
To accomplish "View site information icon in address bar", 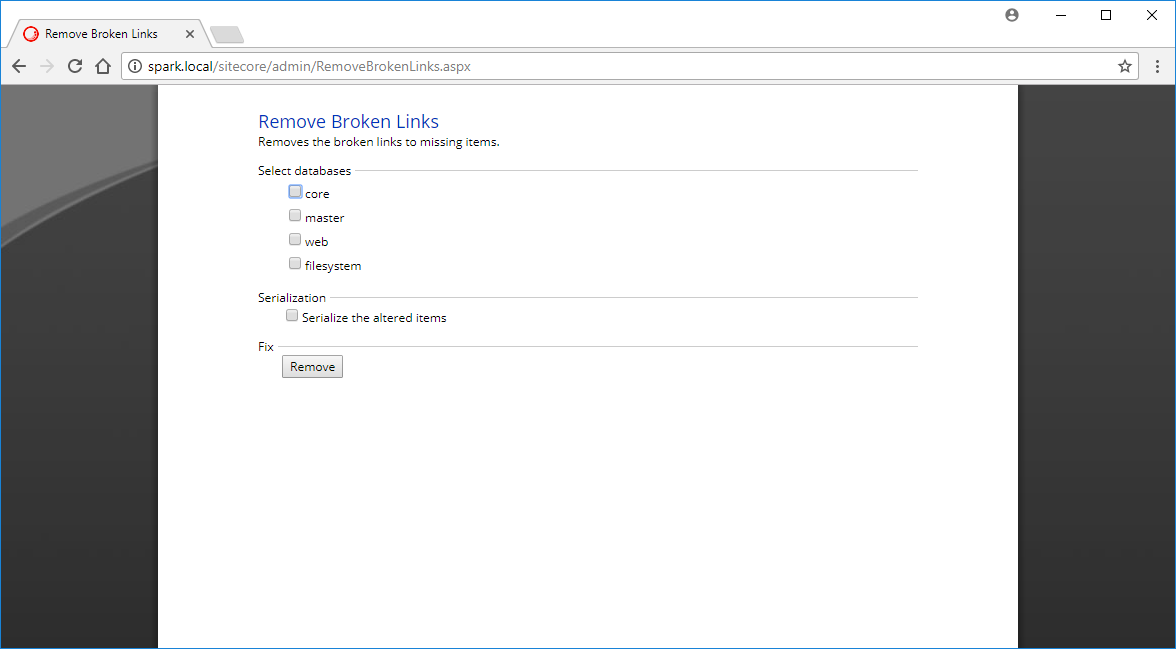I will pyautogui.click(x=135, y=66).
